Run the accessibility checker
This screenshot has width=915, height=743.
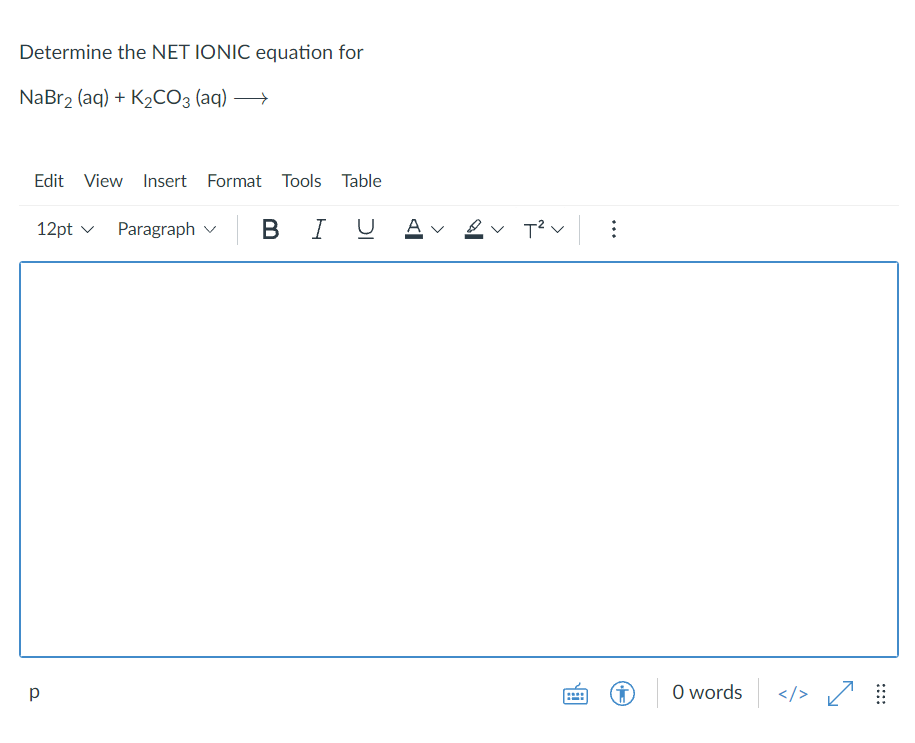click(x=622, y=692)
